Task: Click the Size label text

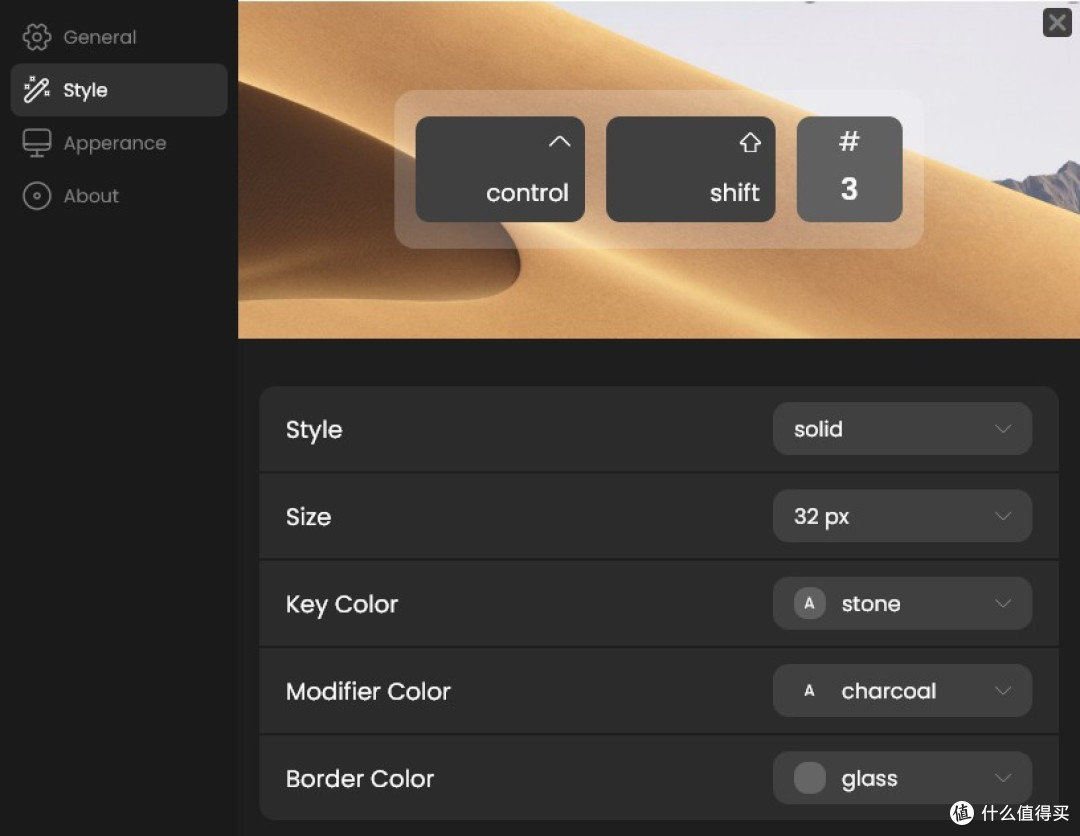Action: pos(309,517)
